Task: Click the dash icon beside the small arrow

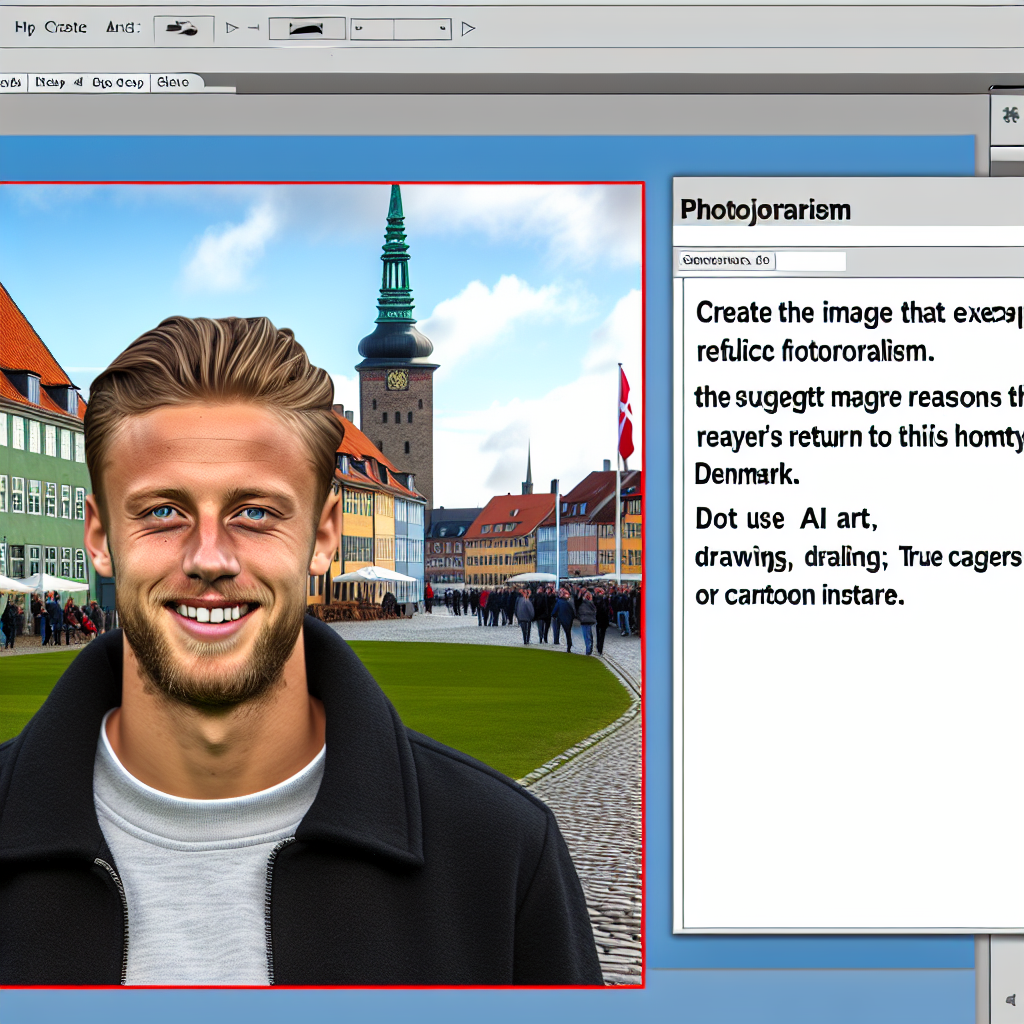Action: click(253, 29)
